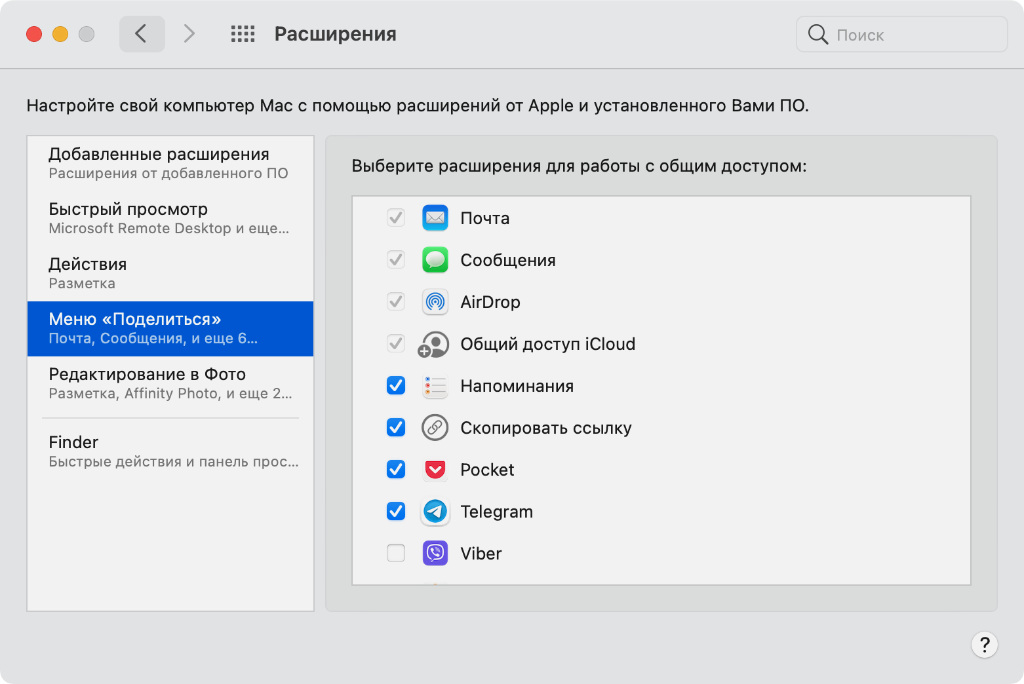The image size is (1024, 684).
Task: Click the iCloud sharing (Общий доступ iCloud) icon
Action: tap(435, 344)
